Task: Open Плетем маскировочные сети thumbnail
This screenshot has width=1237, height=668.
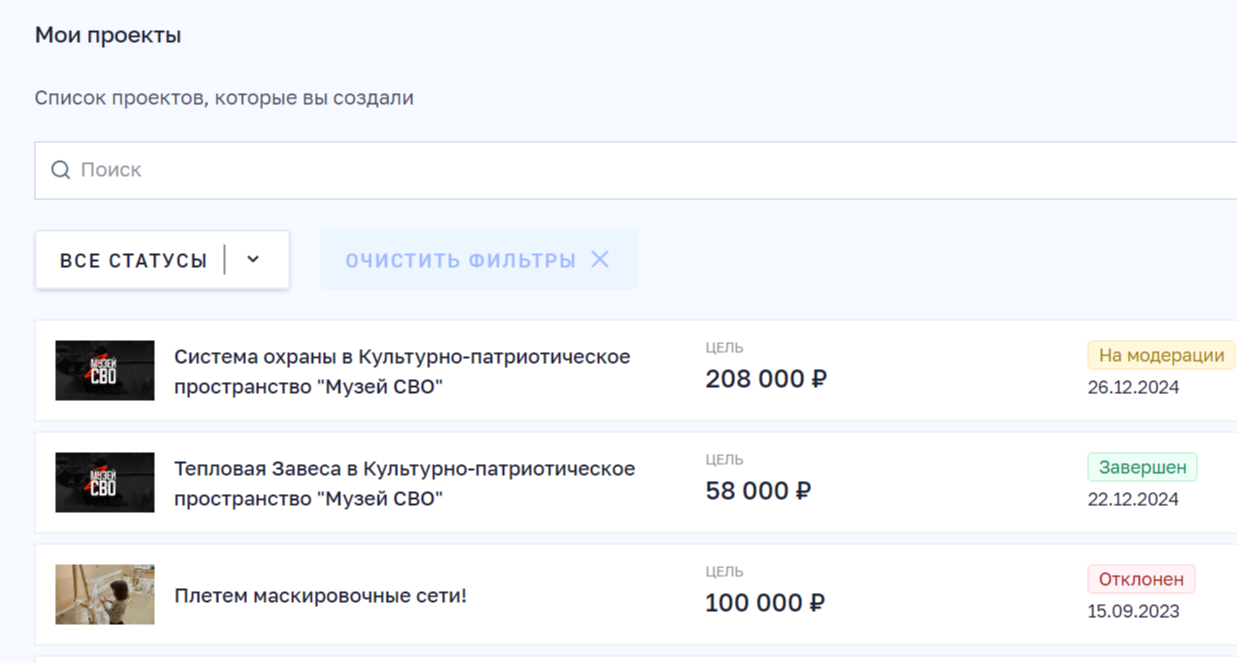Action: point(105,595)
